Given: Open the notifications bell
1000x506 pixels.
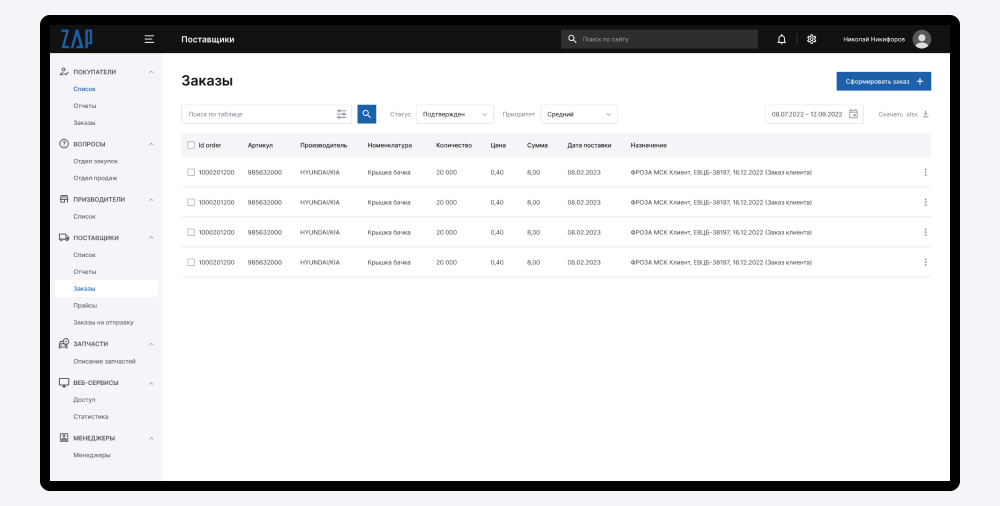Looking at the screenshot, I should (x=781, y=39).
